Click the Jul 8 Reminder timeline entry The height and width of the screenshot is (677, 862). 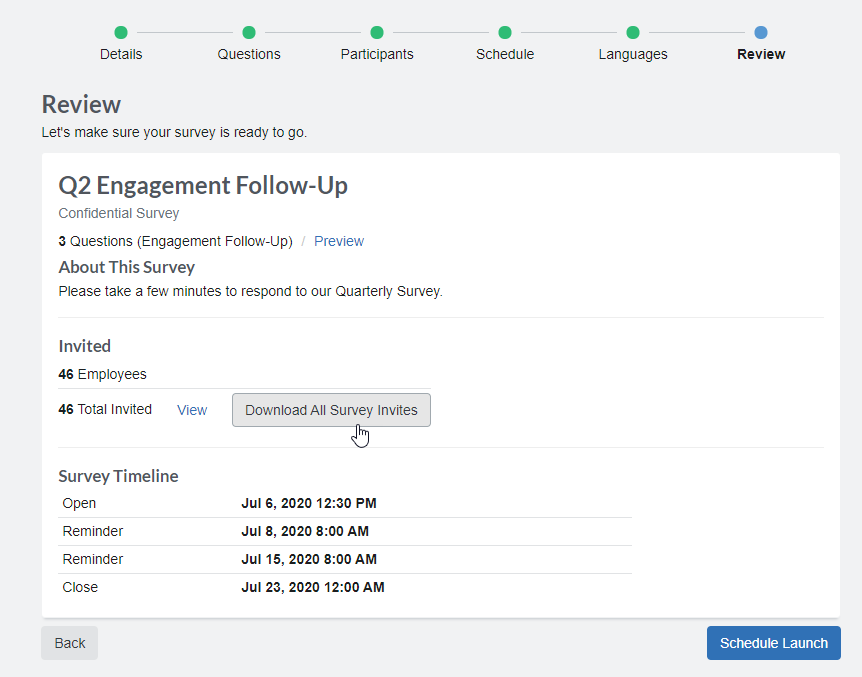[x=310, y=531]
